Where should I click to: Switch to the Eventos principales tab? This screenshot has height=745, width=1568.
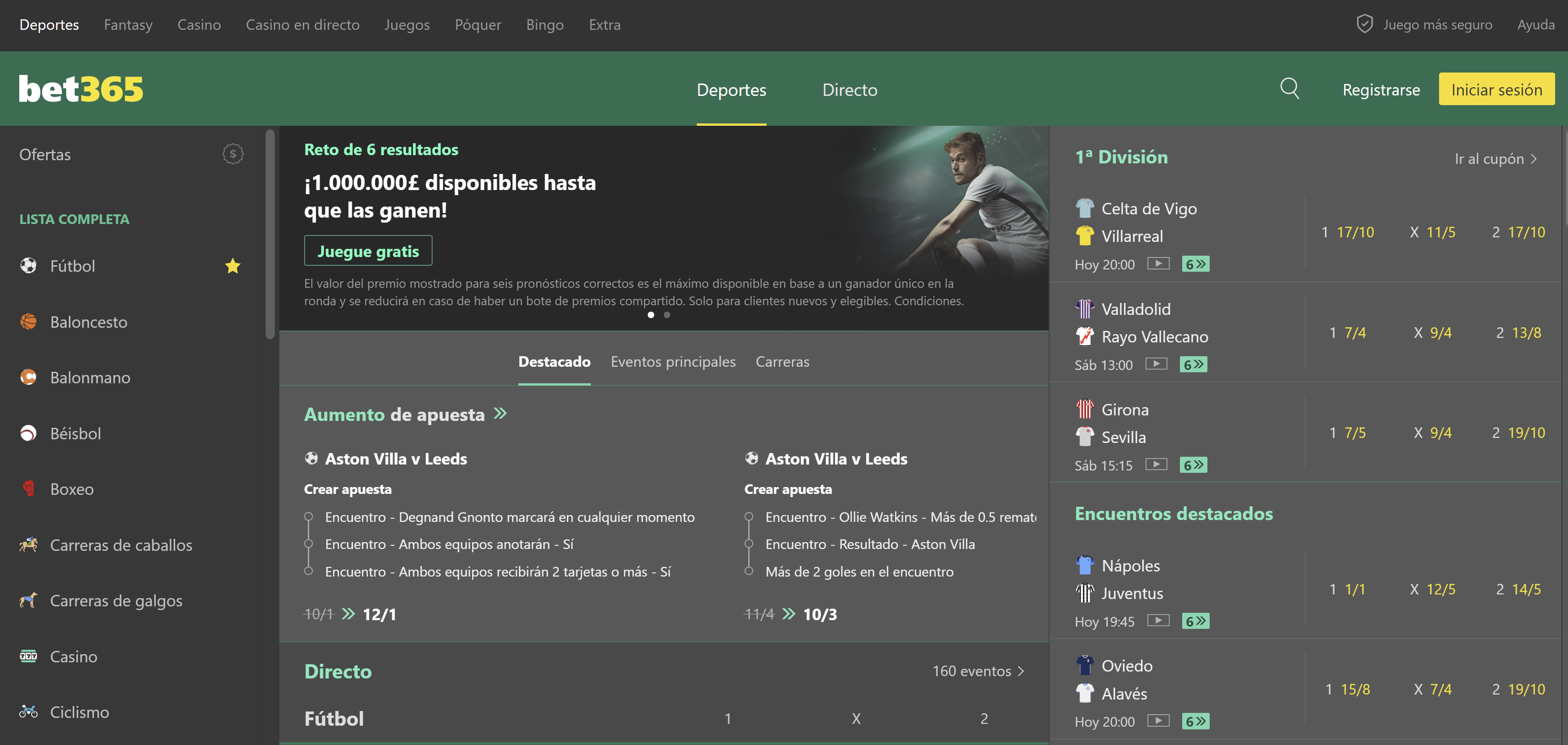tap(673, 361)
